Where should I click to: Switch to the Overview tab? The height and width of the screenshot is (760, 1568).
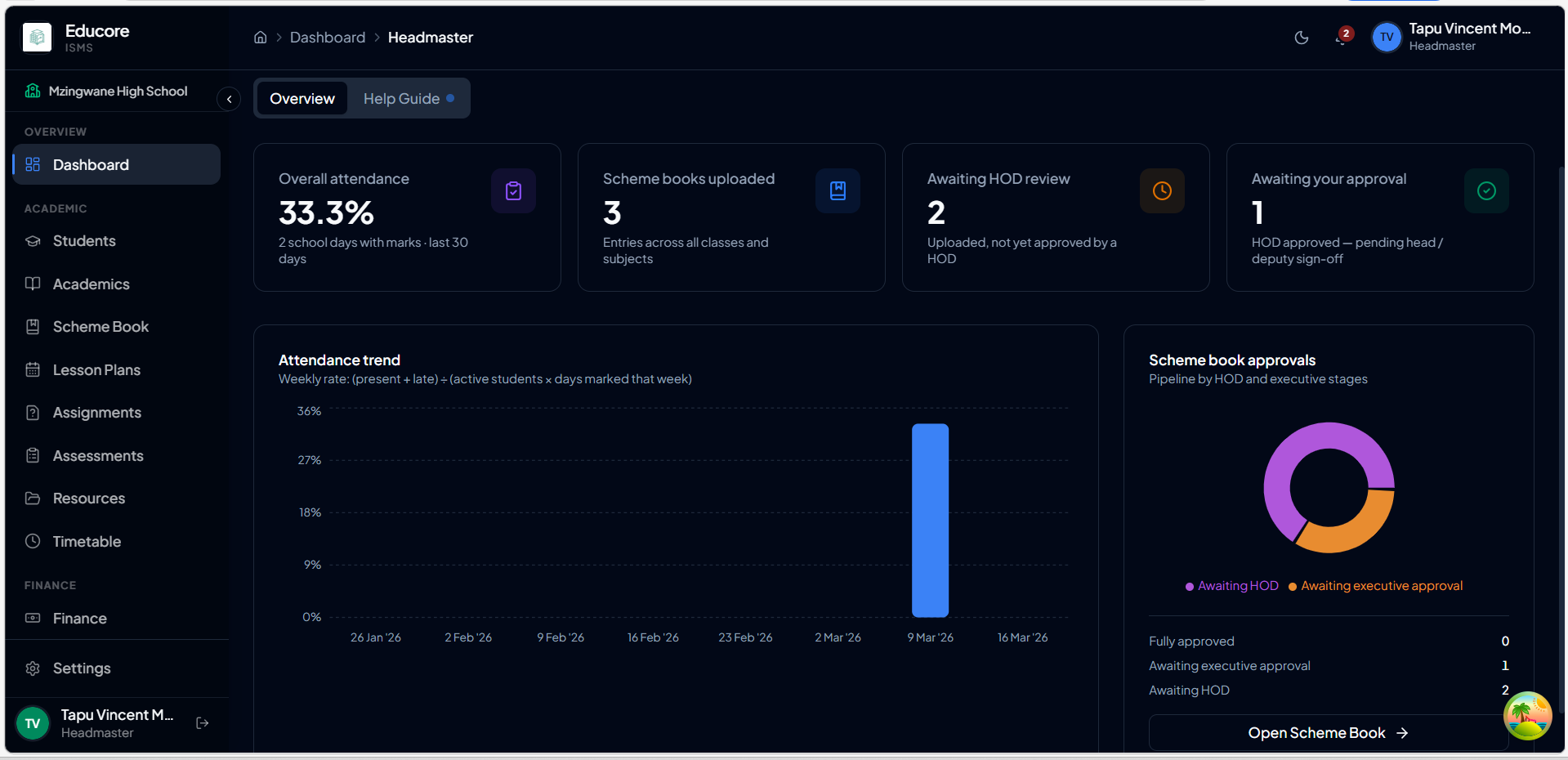[302, 99]
